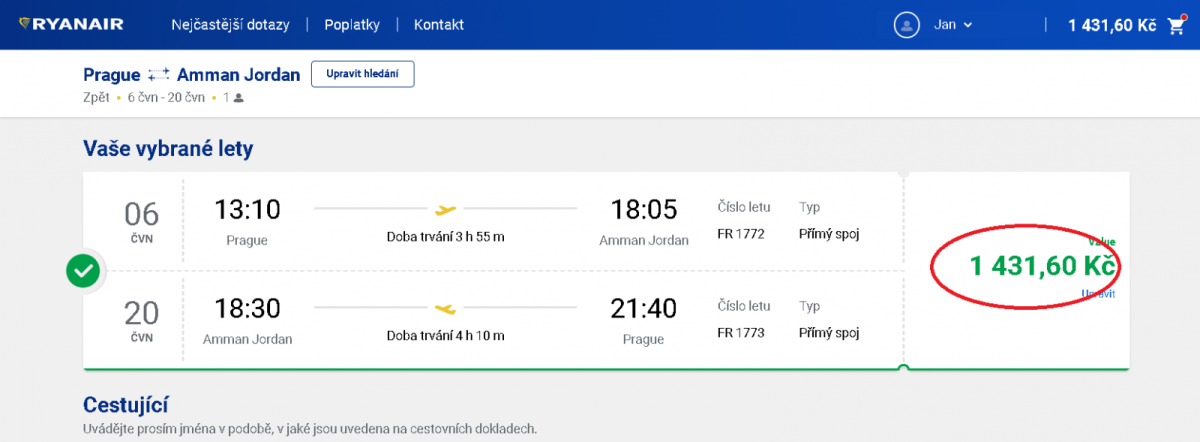Open the Poplatky menu item
Viewport: 1200px width, 442px height.
pyautogui.click(x=352, y=25)
